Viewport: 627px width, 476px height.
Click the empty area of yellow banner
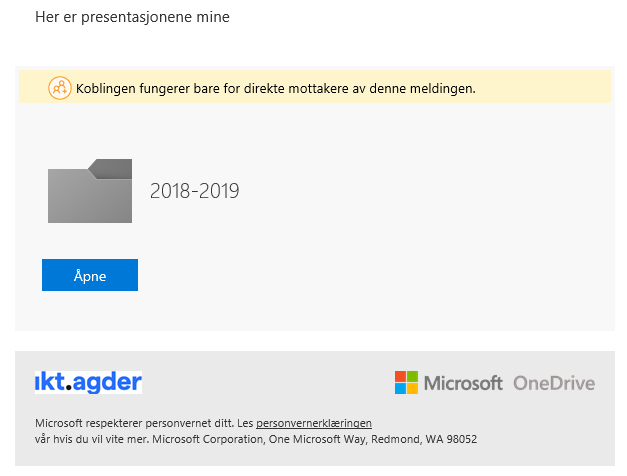(543, 87)
